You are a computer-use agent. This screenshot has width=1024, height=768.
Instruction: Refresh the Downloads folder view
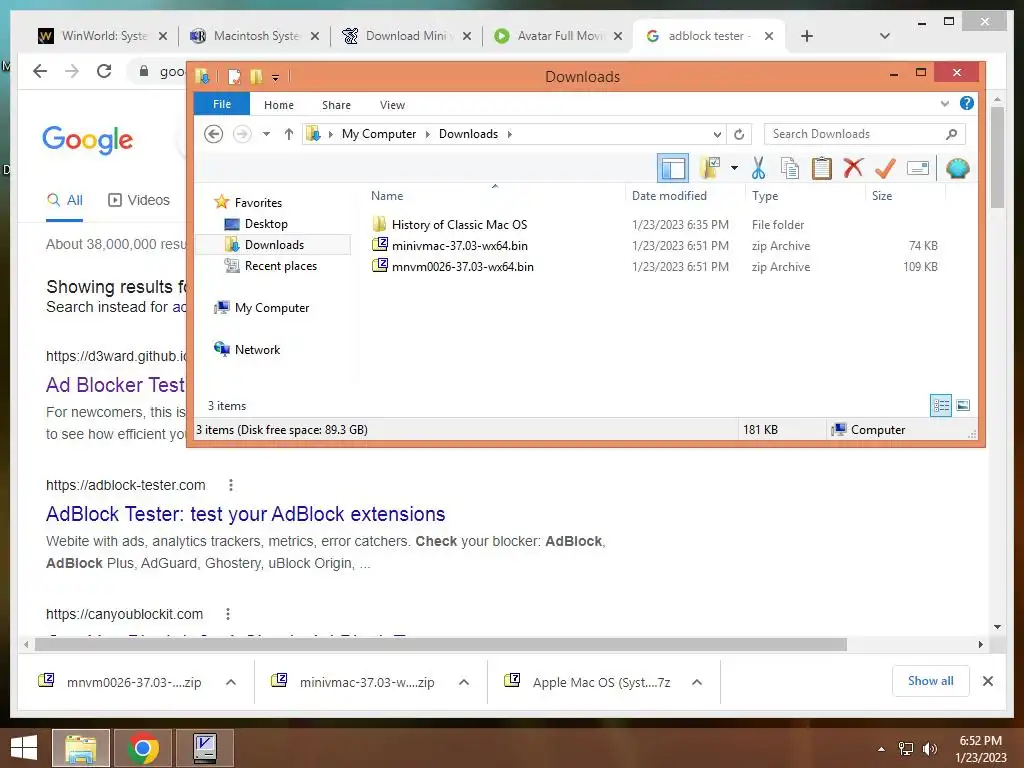click(x=739, y=135)
